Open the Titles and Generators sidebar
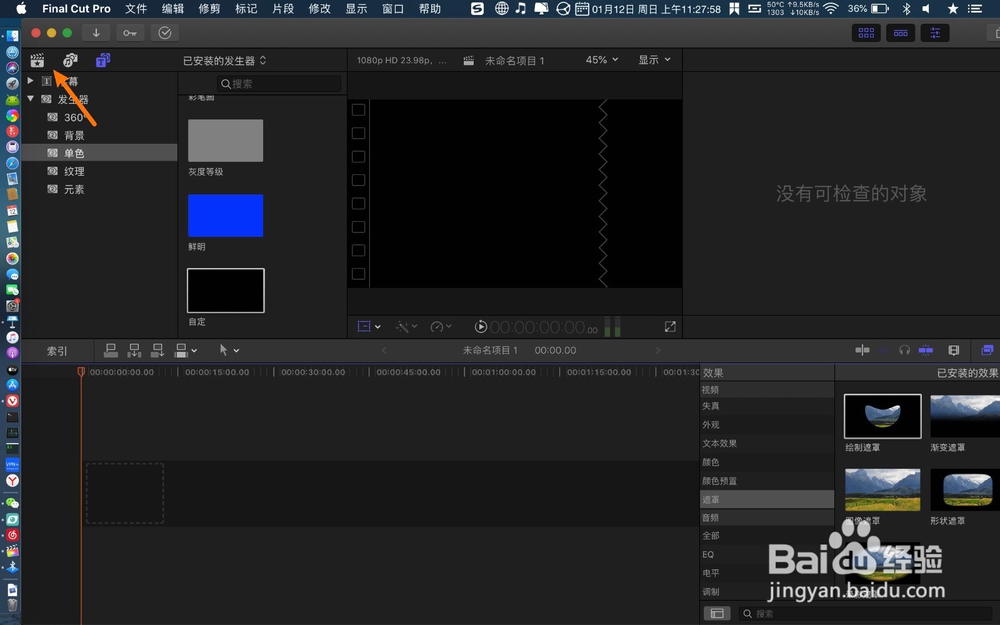1000x625 pixels. (103, 61)
